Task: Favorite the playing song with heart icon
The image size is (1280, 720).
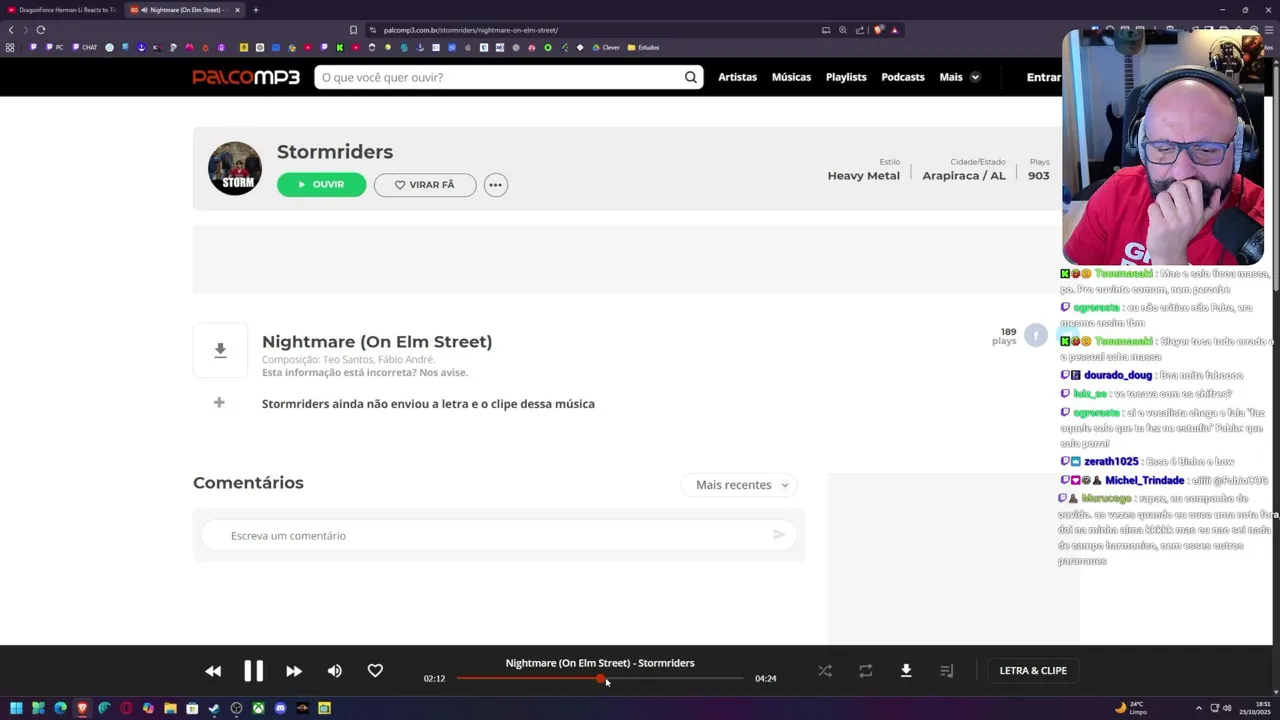Action: pos(375,670)
